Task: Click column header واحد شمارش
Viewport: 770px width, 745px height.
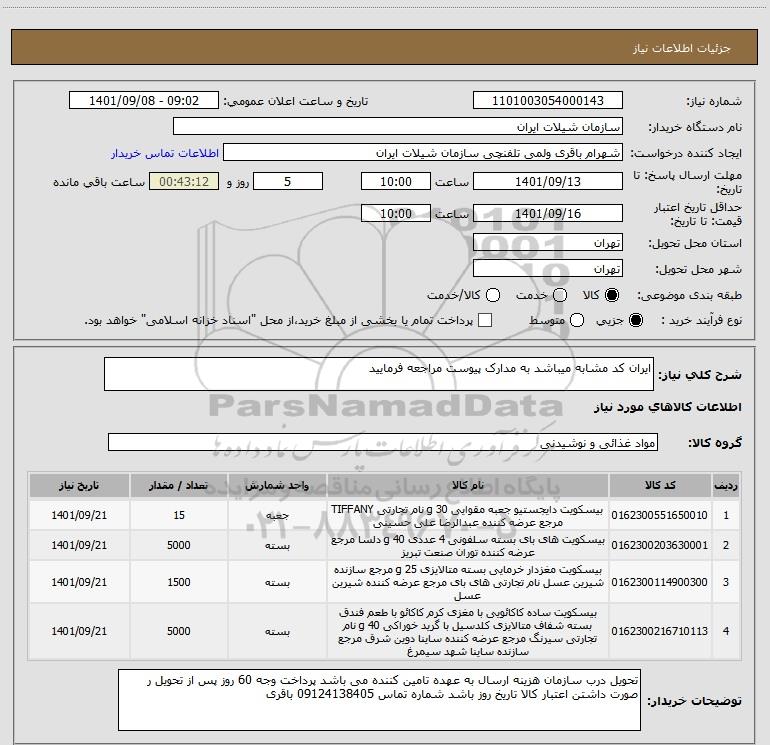Action: coord(277,485)
